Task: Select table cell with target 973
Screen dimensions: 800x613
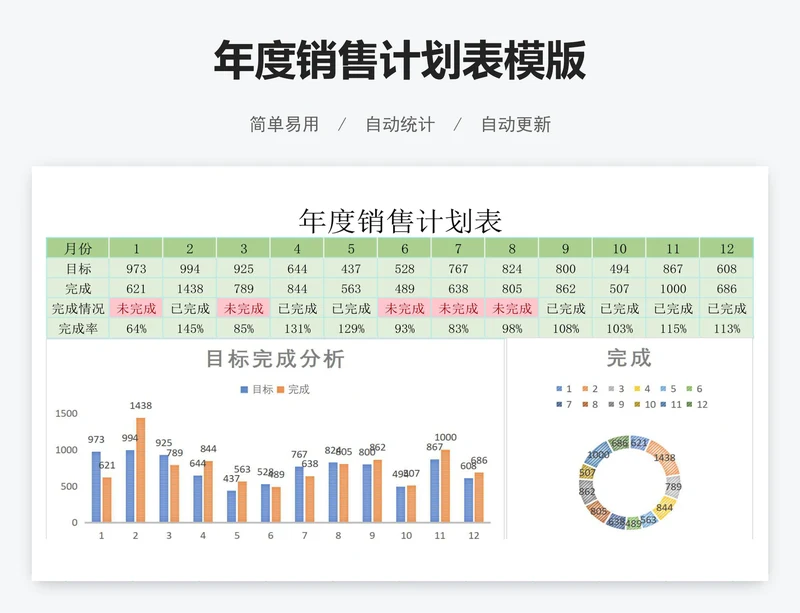Action: point(136,268)
